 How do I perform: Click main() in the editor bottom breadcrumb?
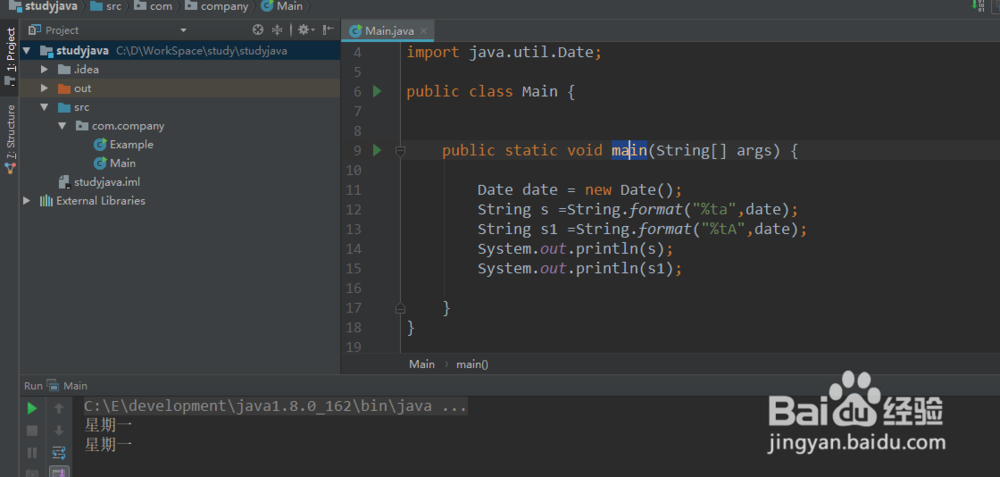472,364
